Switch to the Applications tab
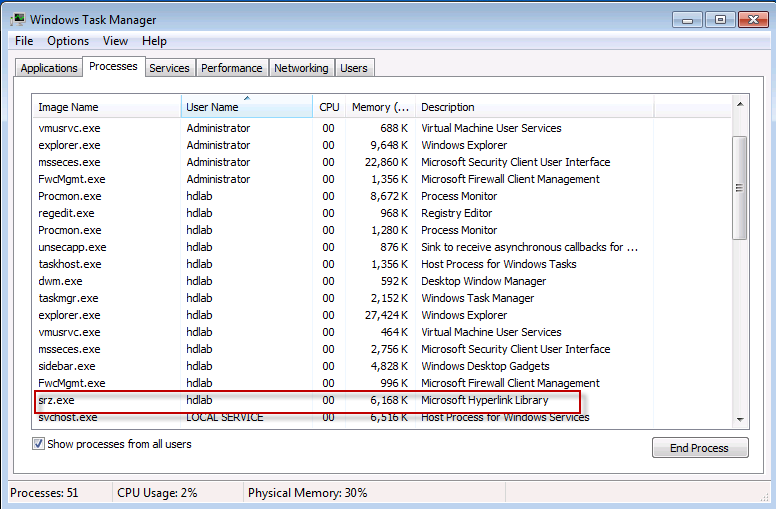 49,68
